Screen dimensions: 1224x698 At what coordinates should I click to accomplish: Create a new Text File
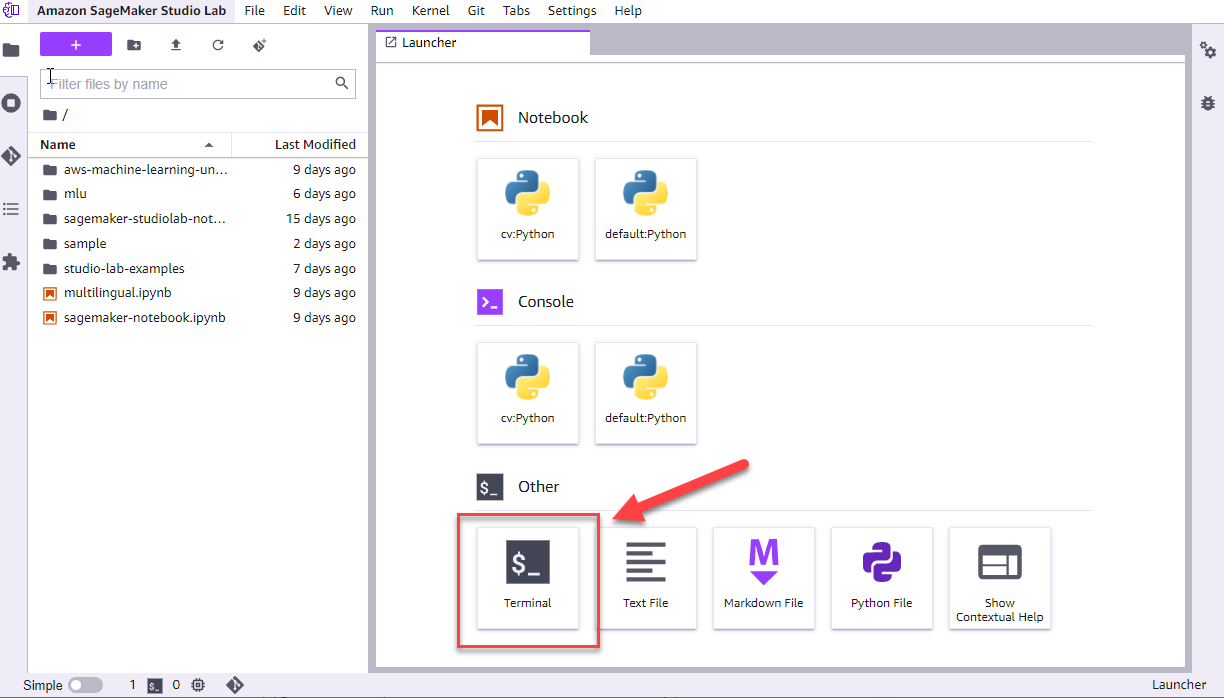click(646, 578)
